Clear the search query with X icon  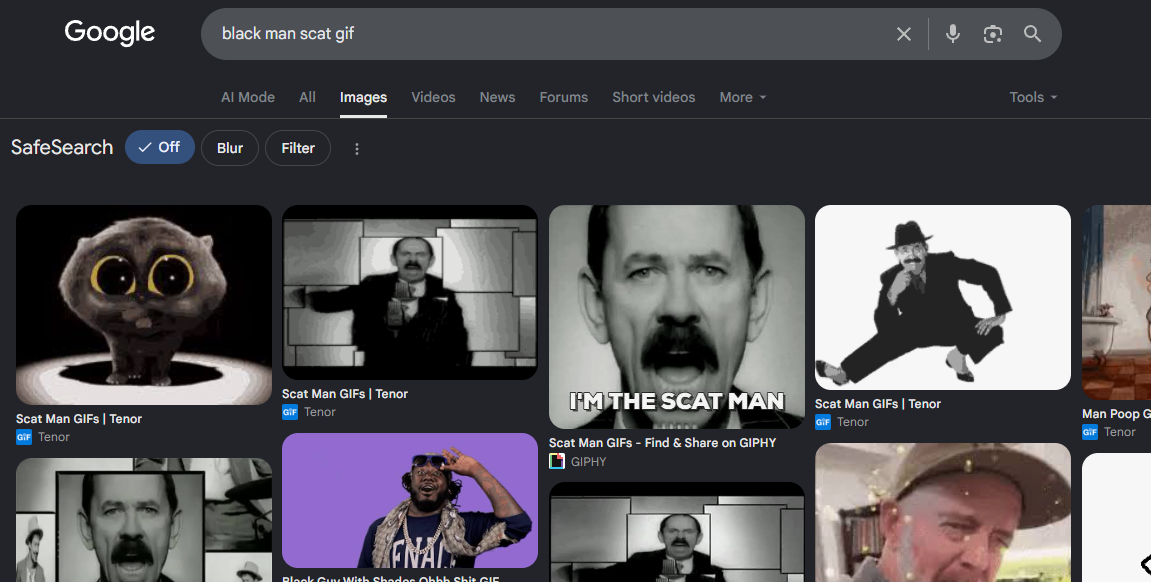[x=904, y=34]
